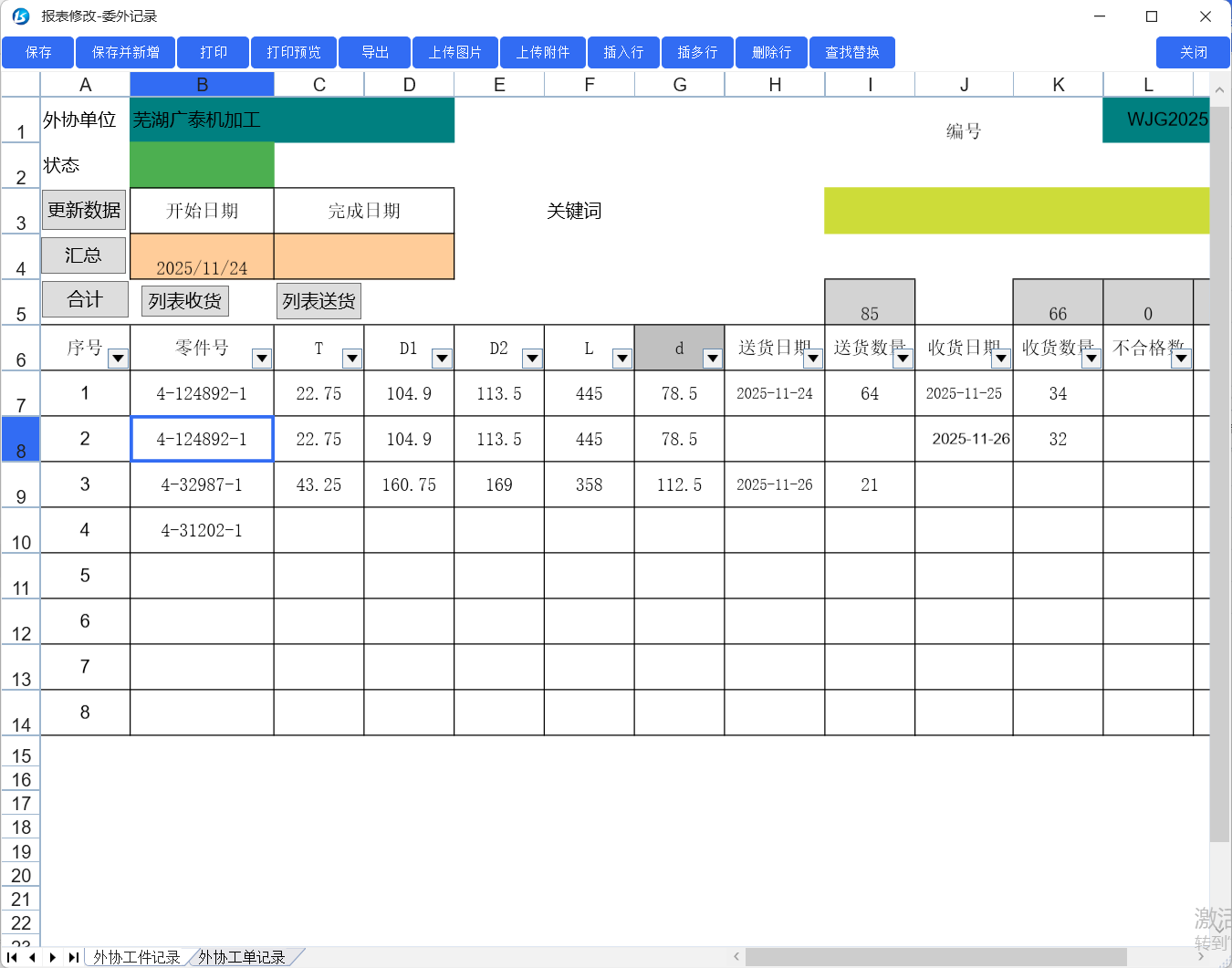Viewport: 1232px width, 968px height.
Task: Select column header D
Action: pos(409,85)
